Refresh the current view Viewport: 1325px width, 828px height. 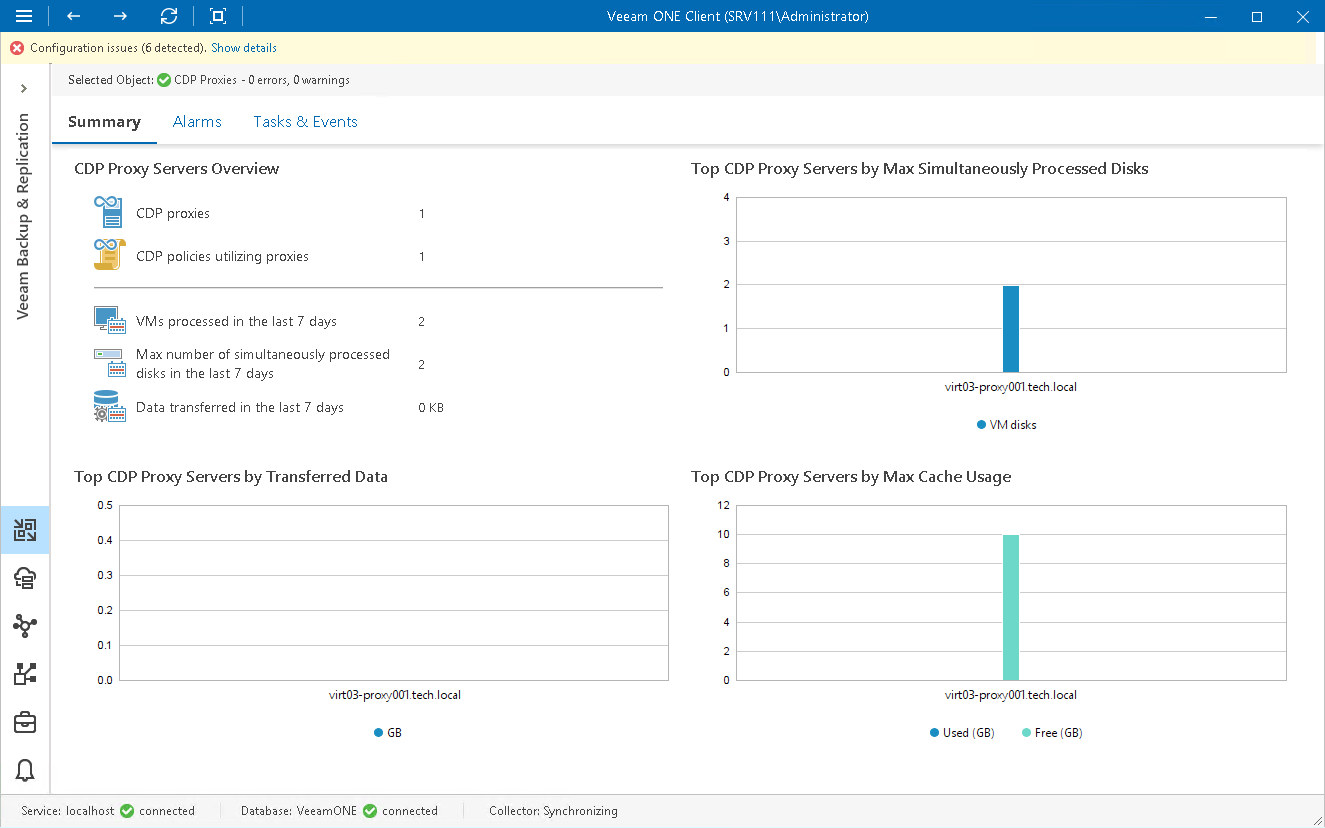click(169, 16)
